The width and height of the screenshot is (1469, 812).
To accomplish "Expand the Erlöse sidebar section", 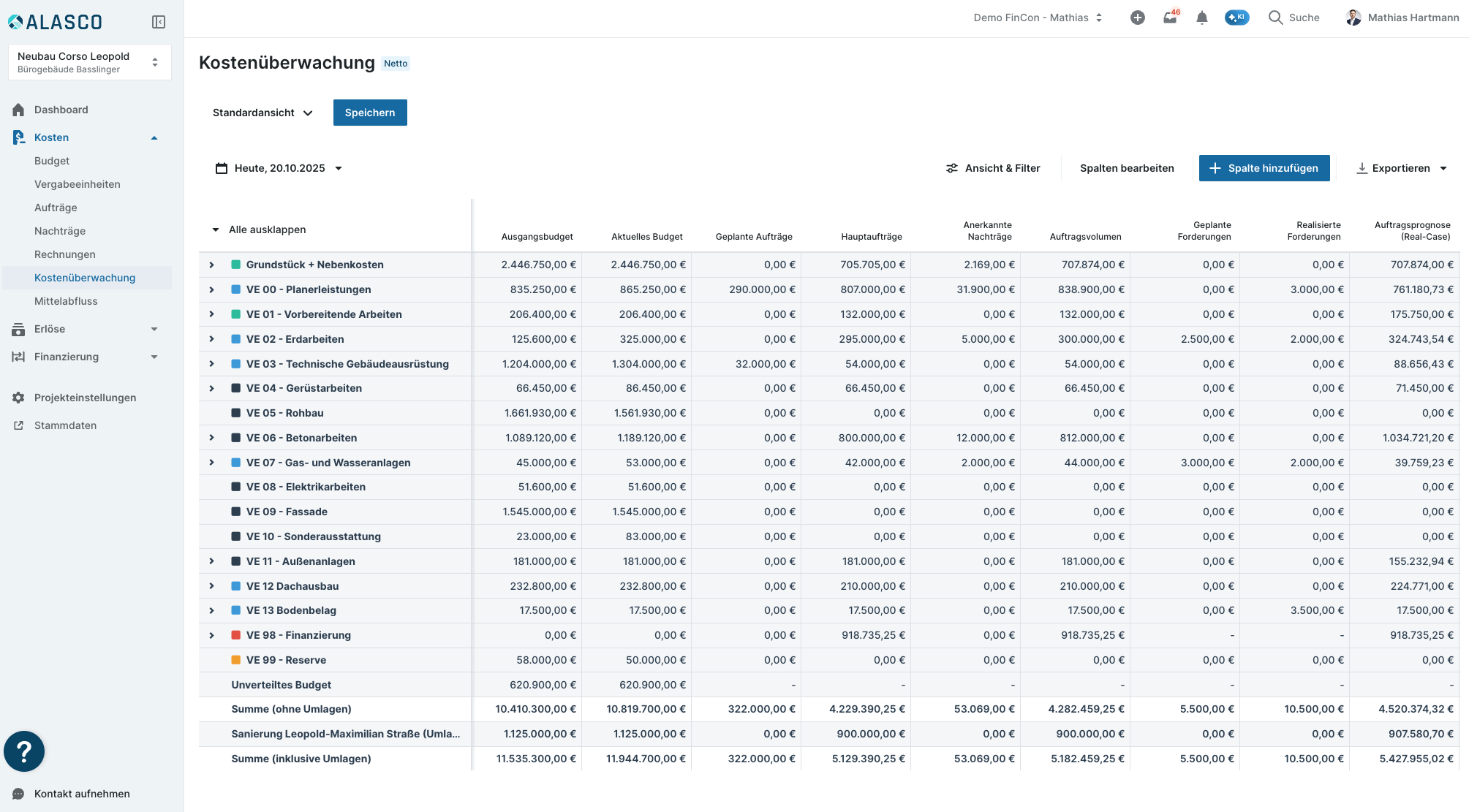I will [154, 329].
